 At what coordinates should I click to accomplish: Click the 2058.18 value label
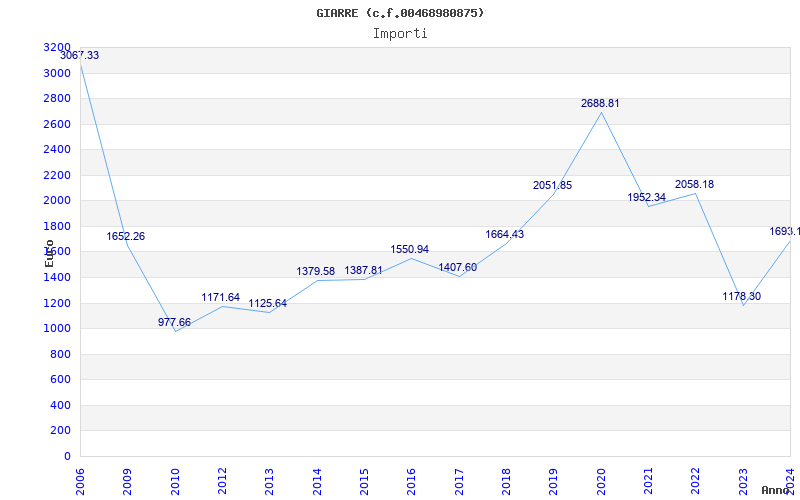click(694, 185)
